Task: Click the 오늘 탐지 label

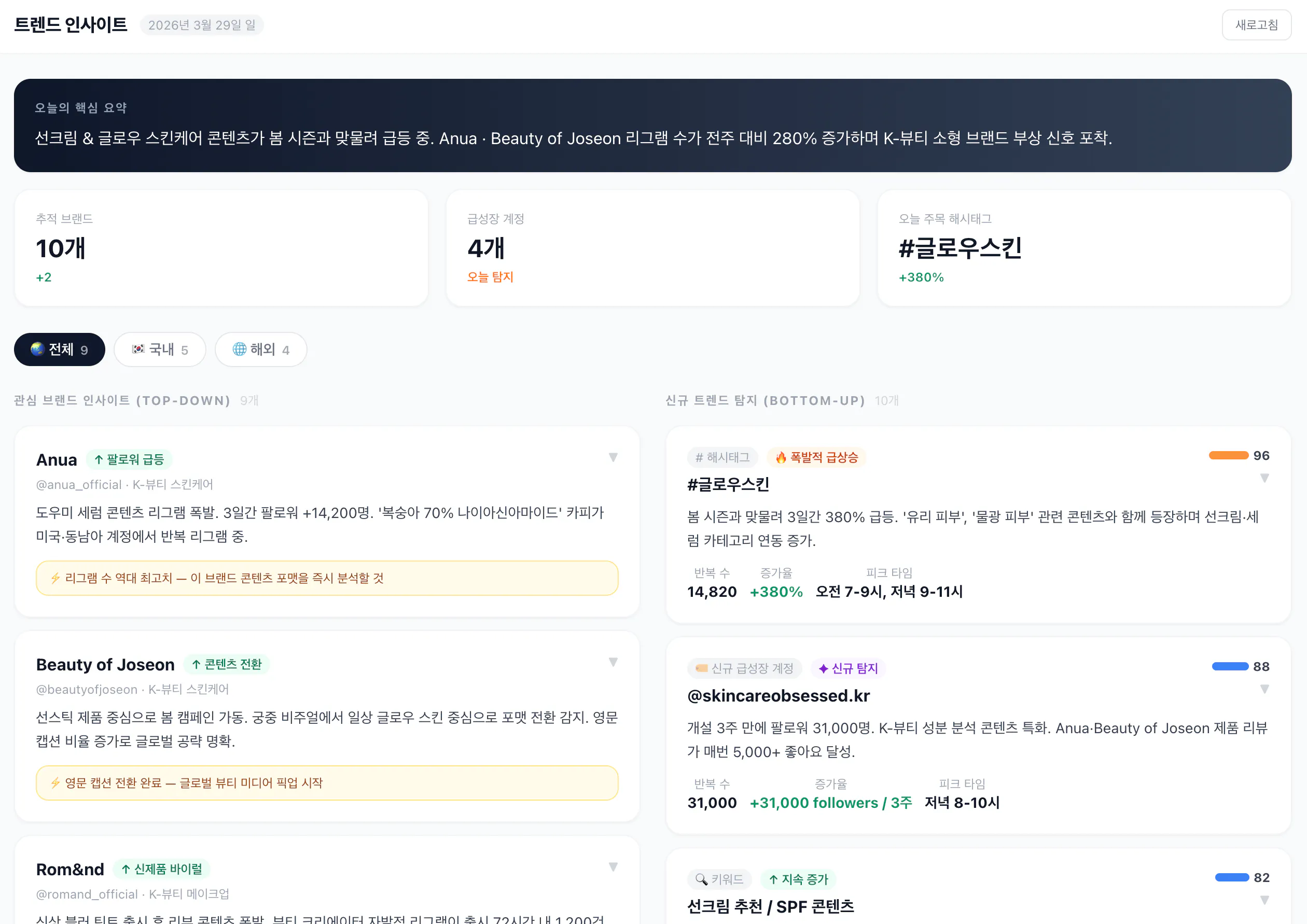Action: coord(491,277)
